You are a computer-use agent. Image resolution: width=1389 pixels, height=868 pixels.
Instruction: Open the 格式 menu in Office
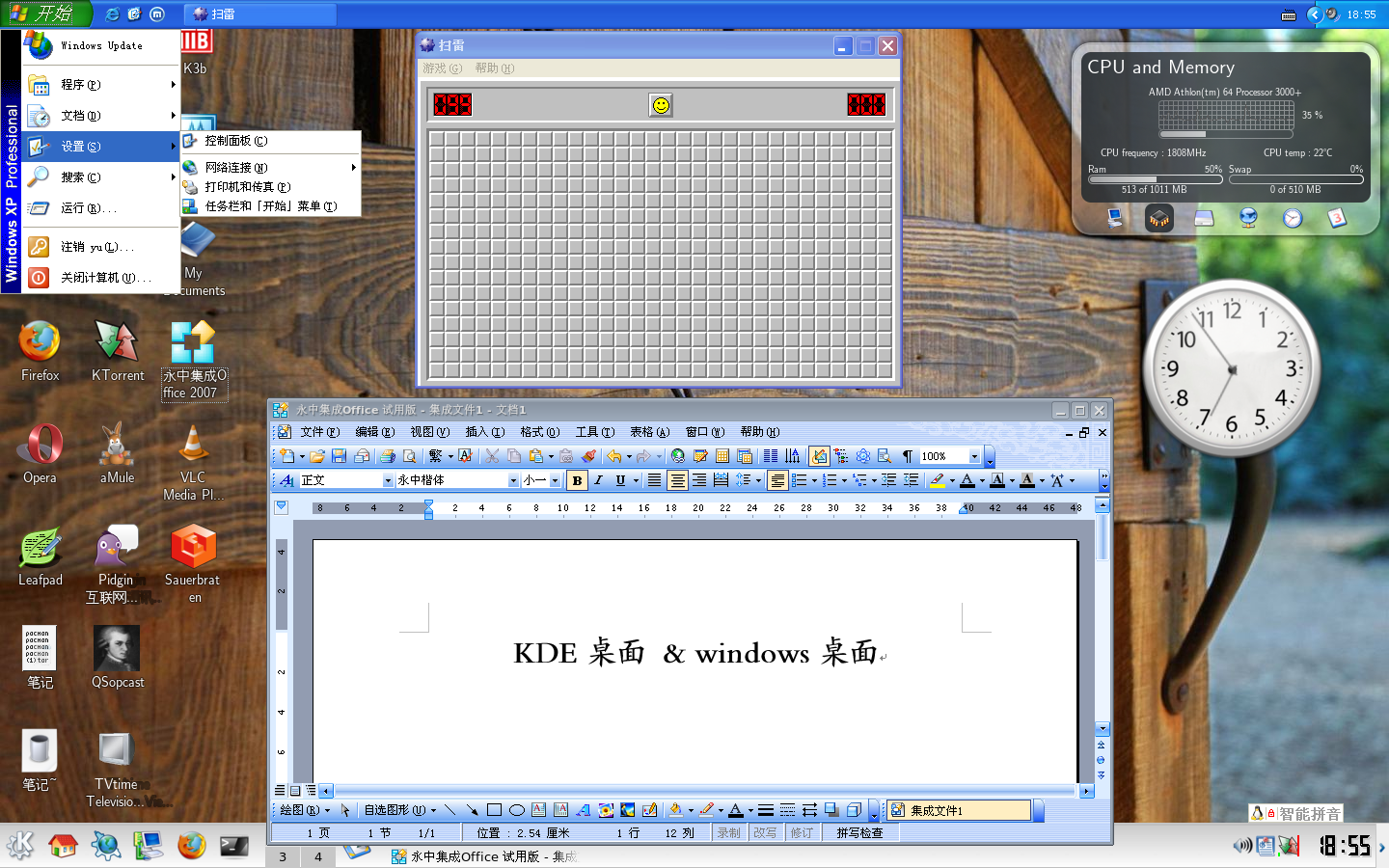point(539,432)
